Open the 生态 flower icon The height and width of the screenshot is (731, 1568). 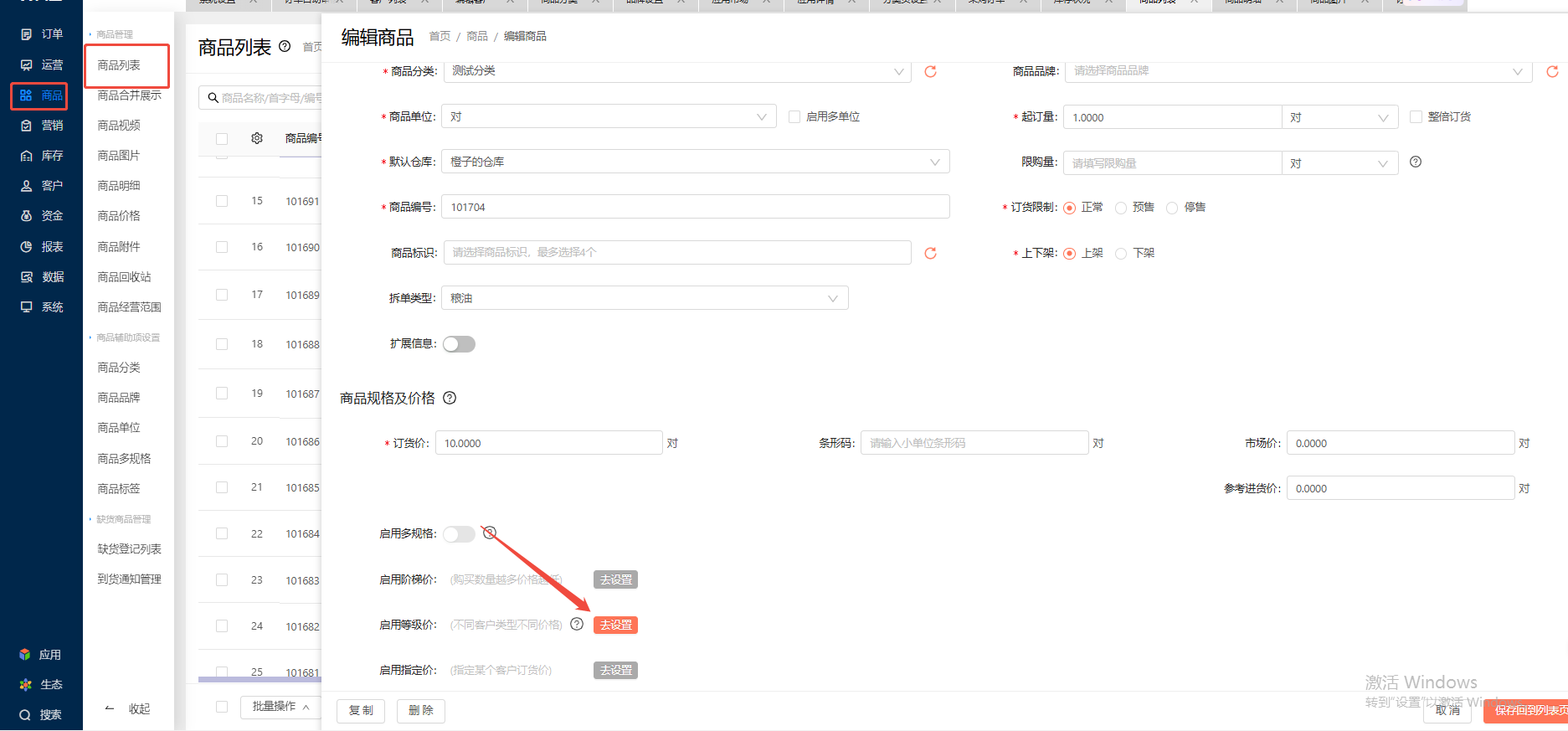click(25, 685)
